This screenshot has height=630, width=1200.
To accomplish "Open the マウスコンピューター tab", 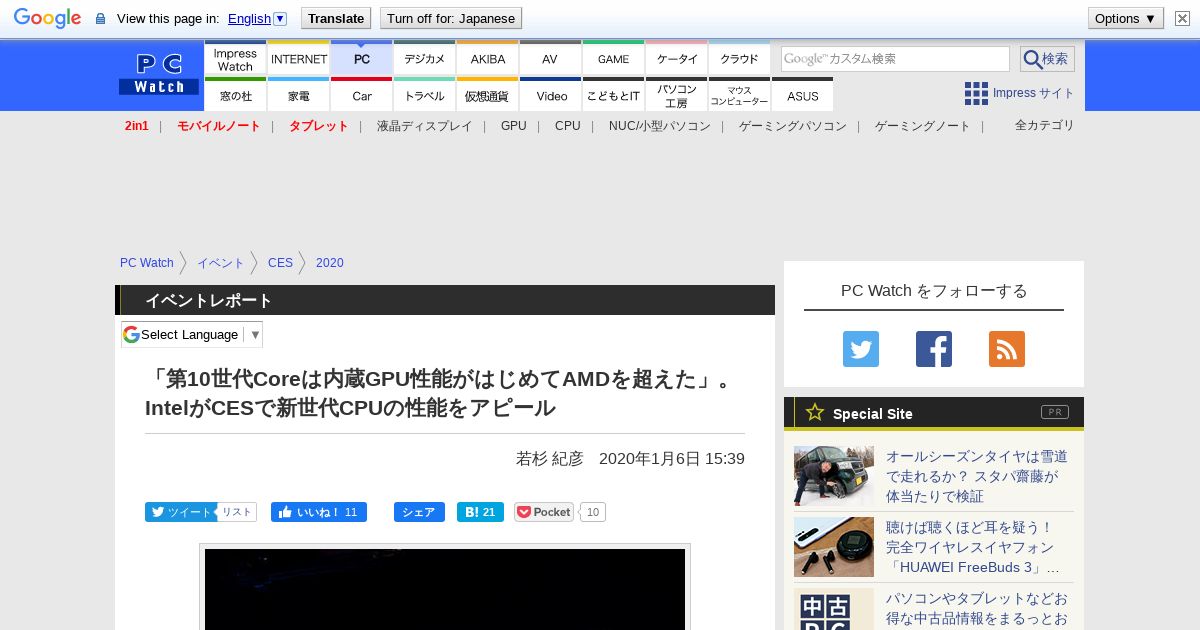I will tap(740, 95).
